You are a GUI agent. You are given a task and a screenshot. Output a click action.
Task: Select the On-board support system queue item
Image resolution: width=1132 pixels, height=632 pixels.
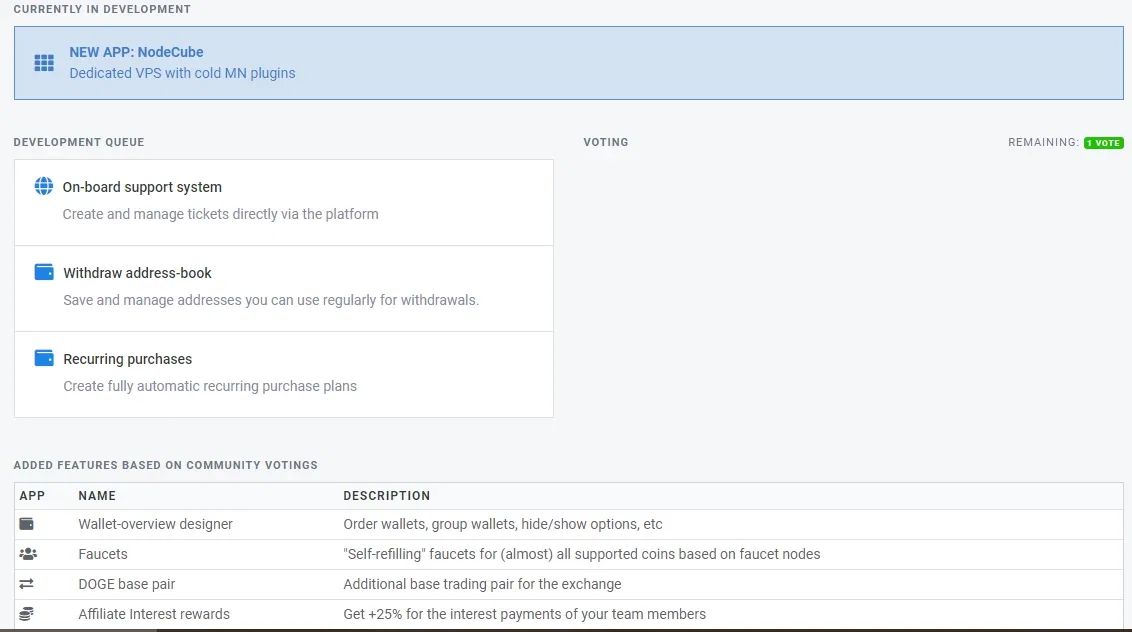pos(284,203)
